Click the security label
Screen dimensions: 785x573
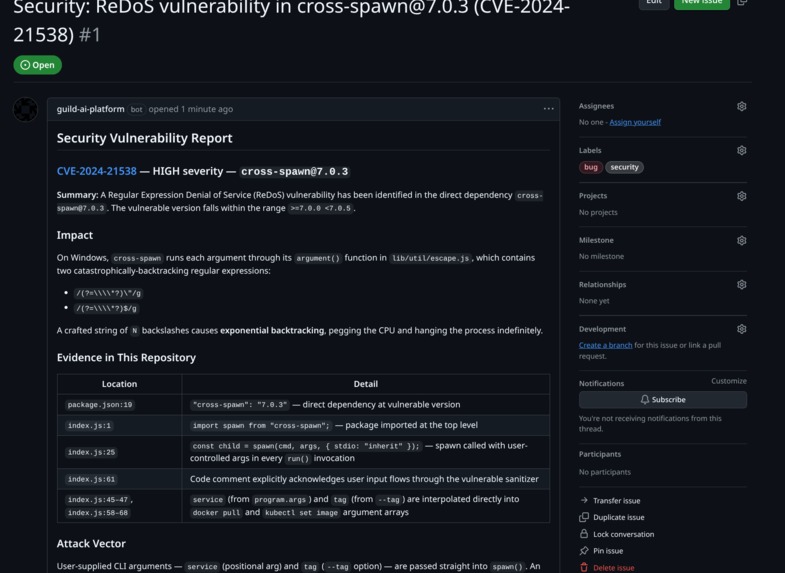[x=624, y=167]
